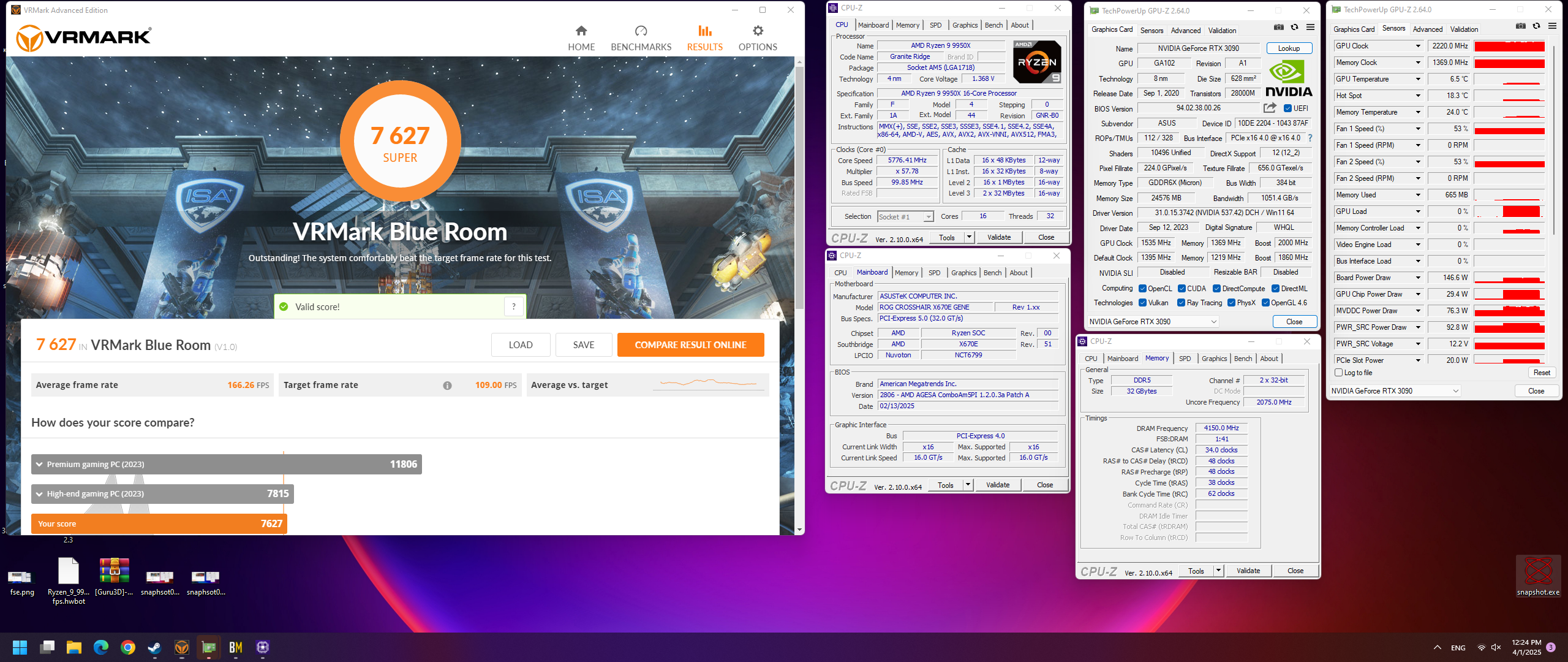Open the Board Power Draw sensor dropdown
The height and width of the screenshot is (662, 1568).
[1417, 278]
